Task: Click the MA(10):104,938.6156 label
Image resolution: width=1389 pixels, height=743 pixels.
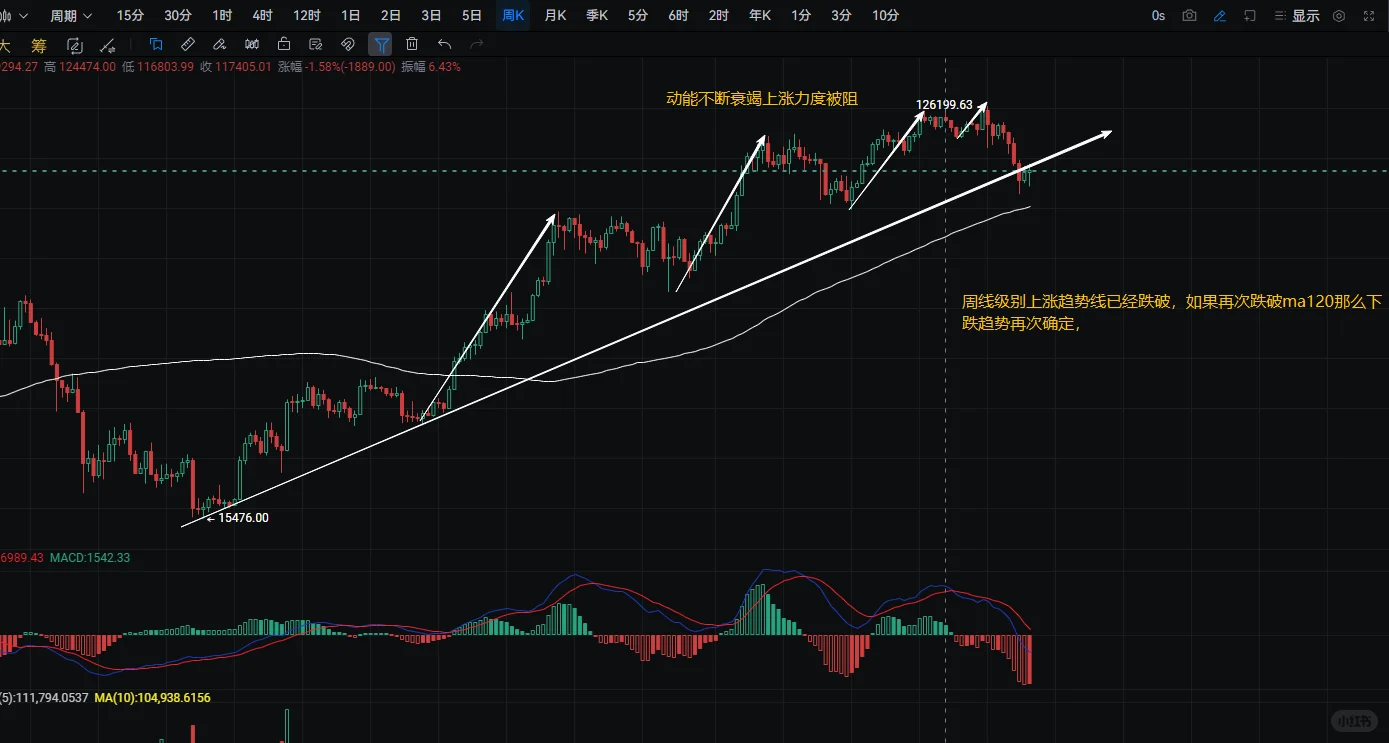Action: pos(153,697)
